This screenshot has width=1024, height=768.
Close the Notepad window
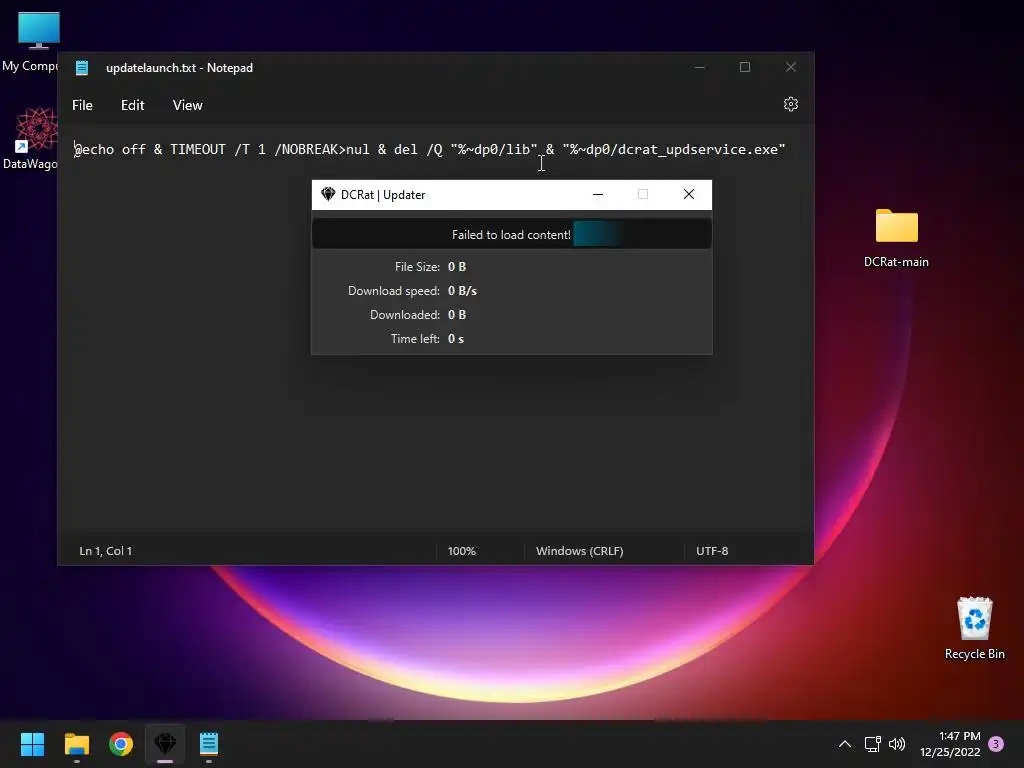(x=790, y=67)
